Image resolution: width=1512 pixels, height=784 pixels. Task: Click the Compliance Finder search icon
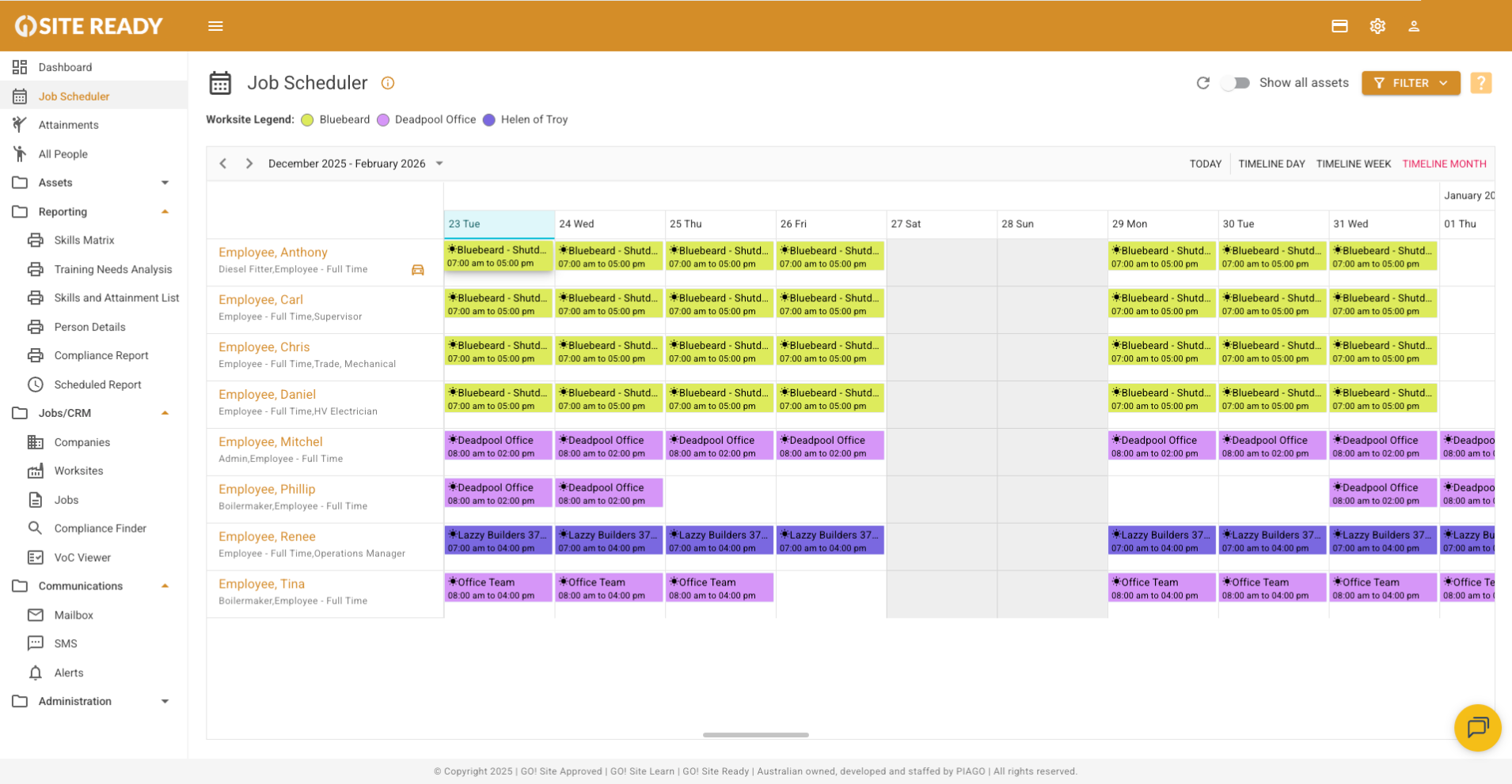(x=36, y=528)
